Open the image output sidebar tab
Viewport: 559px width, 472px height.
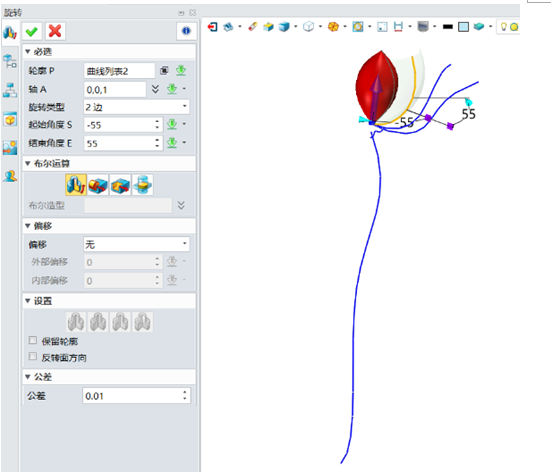click(10, 148)
